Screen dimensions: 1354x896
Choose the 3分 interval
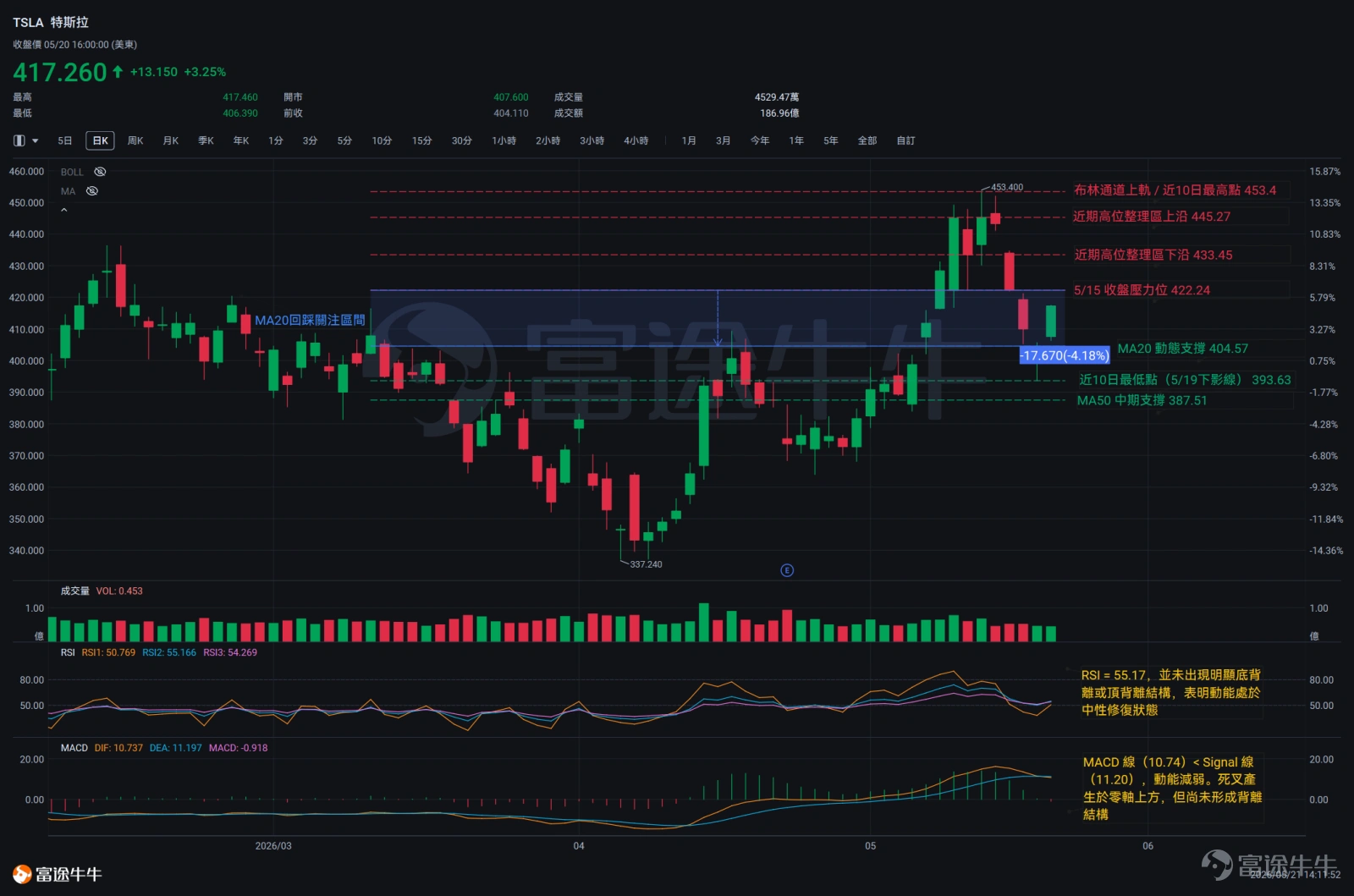click(x=310, y=140)
